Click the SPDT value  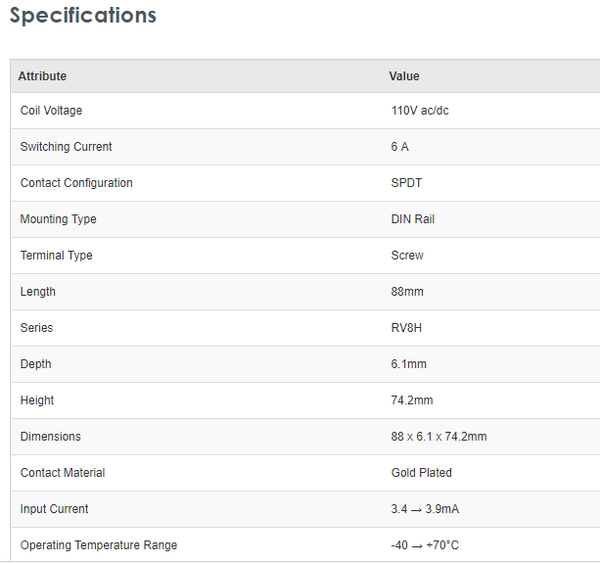[407, 183]
